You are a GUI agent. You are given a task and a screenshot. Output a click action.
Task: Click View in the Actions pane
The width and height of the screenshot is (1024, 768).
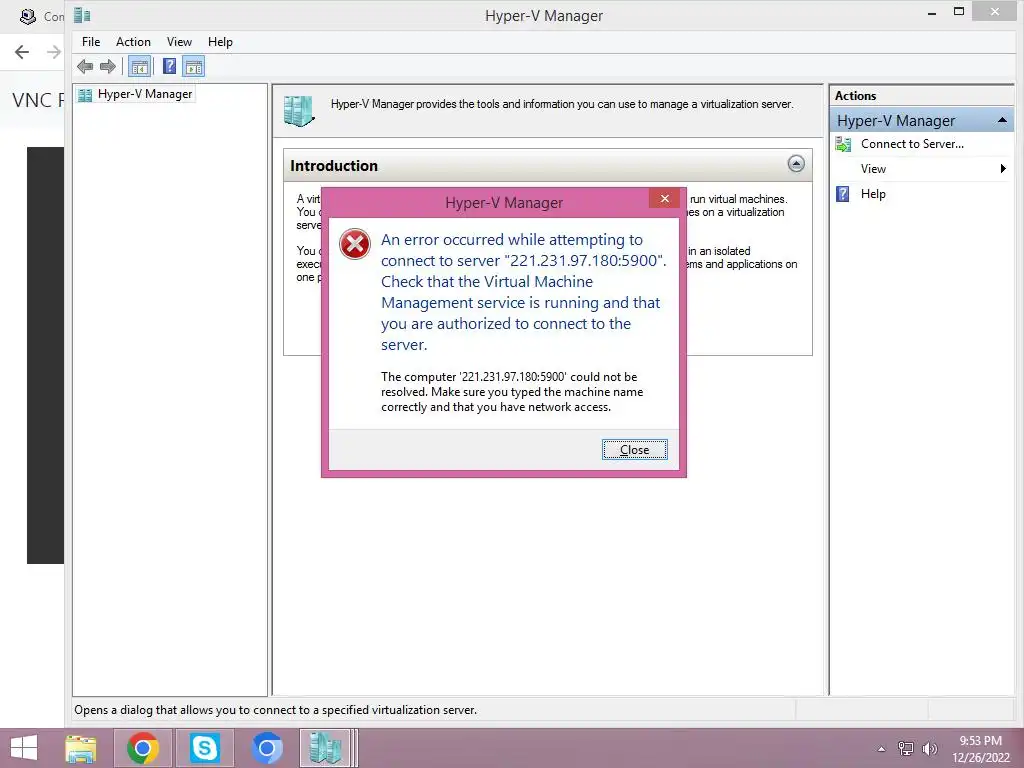(x=873, y=168)
